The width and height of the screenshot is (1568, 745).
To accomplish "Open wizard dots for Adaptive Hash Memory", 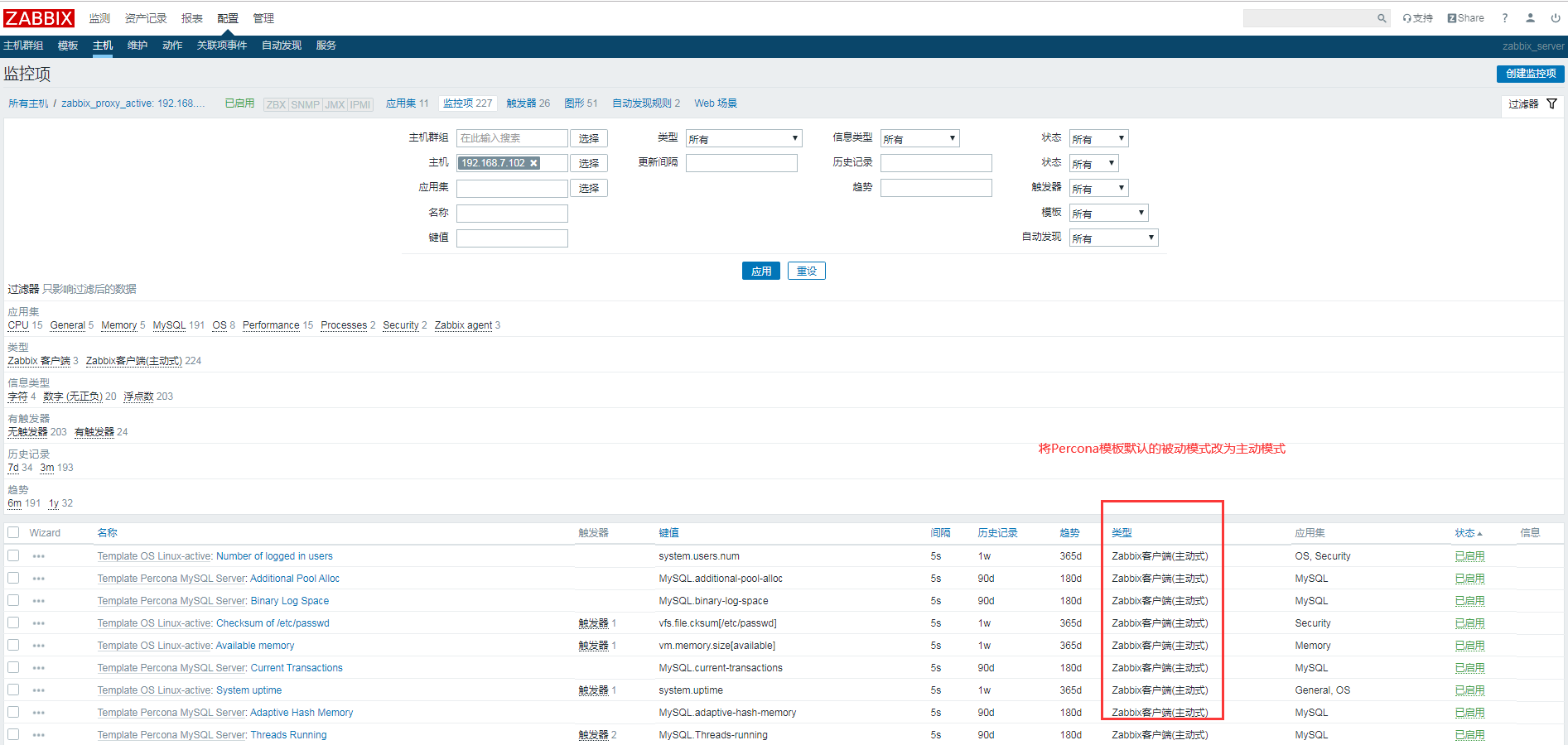I will tap(39, 713).
